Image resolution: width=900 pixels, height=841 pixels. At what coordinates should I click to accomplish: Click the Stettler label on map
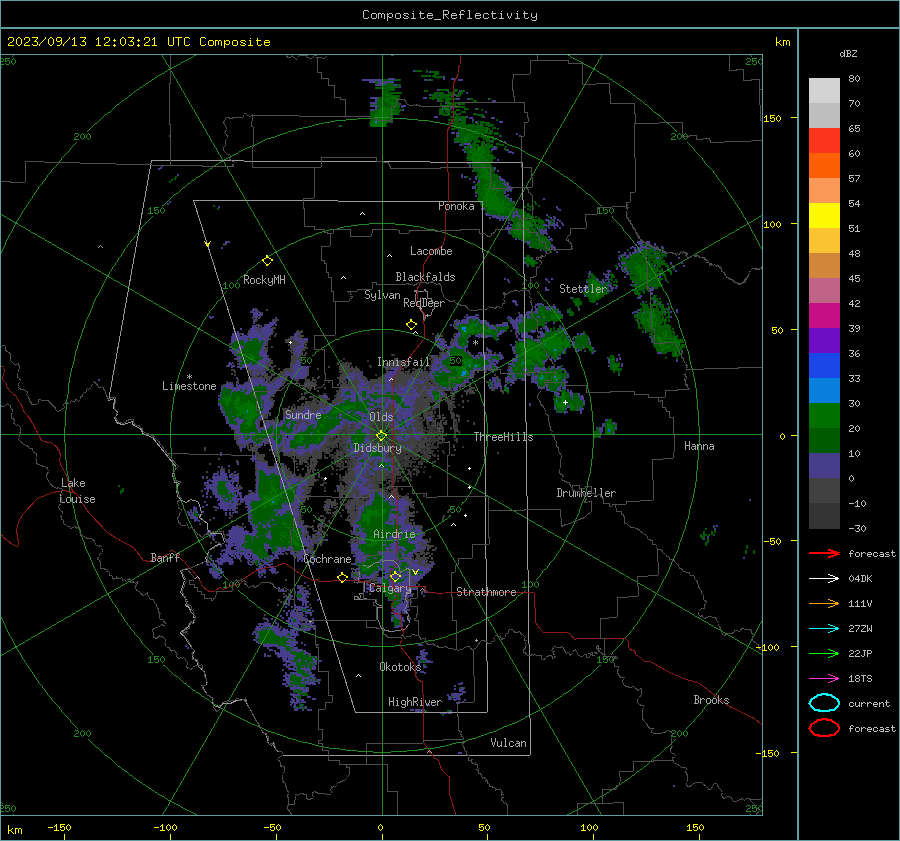pos(583,289)
